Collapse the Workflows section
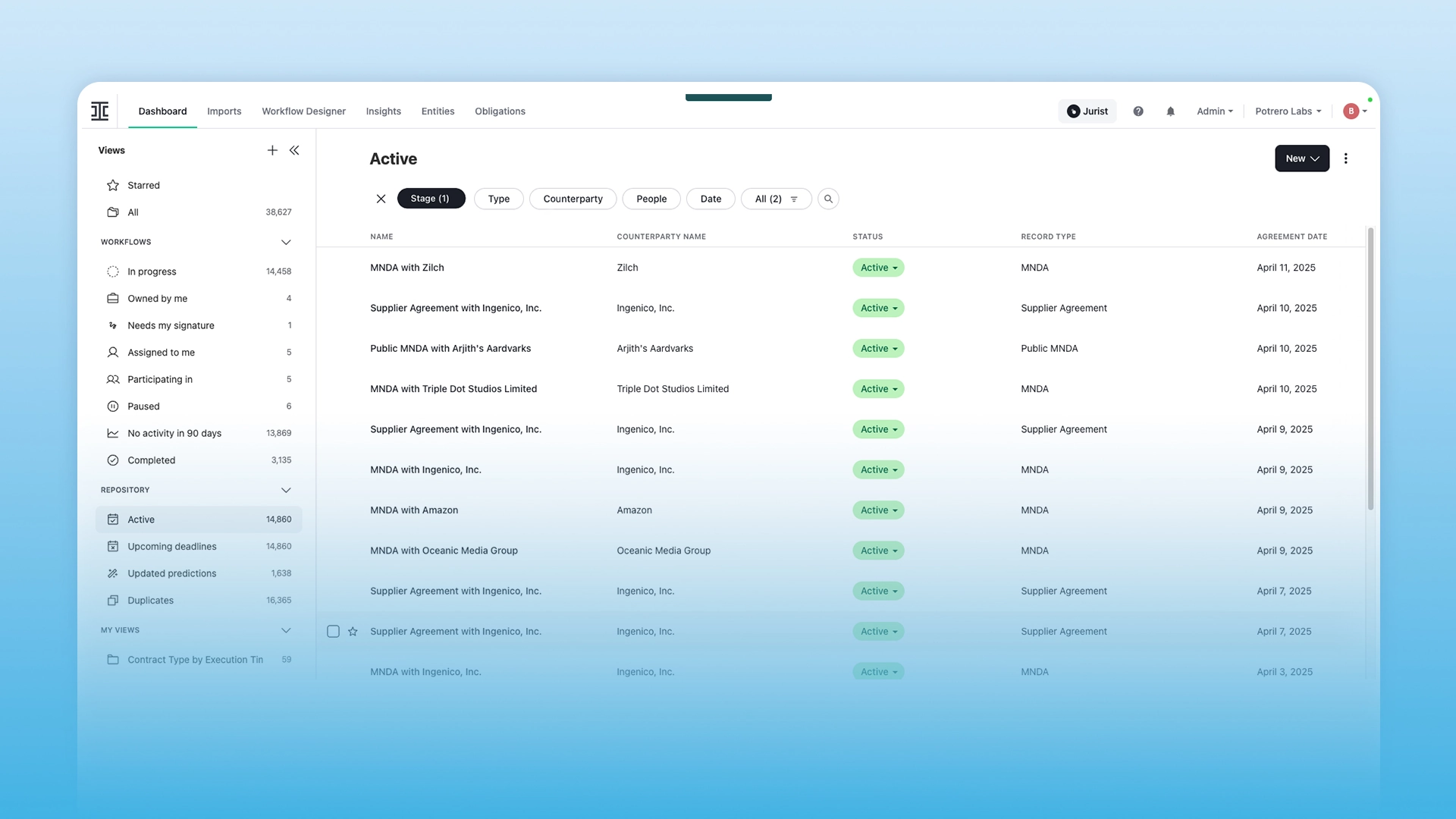 click(286, 242)
